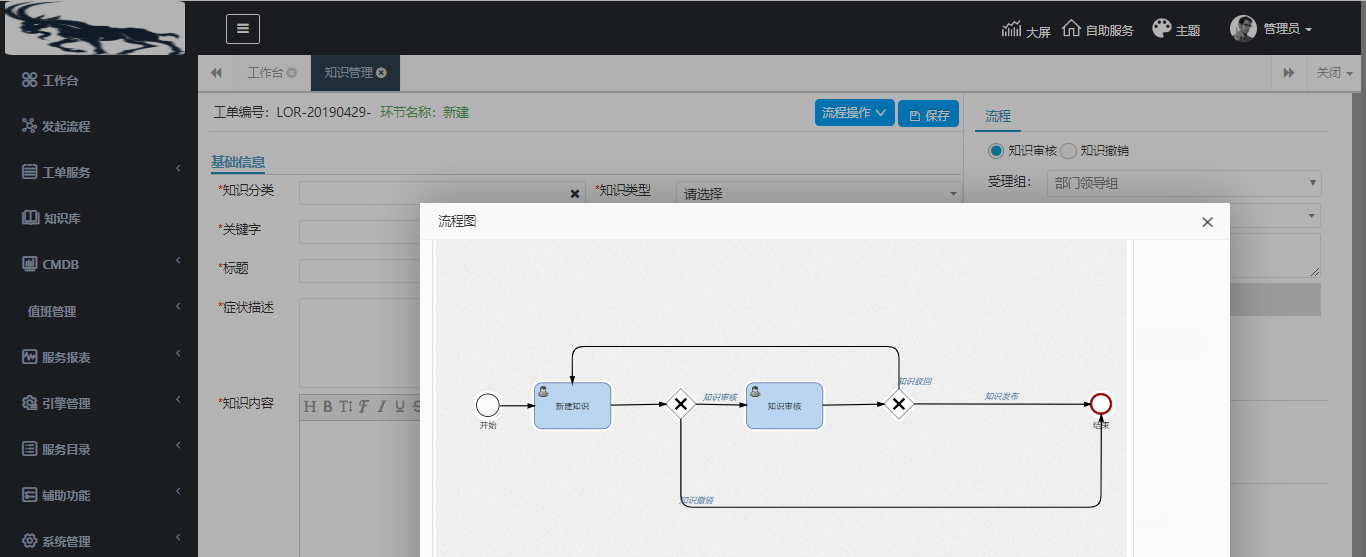Close the 知识管理 tab via x icon

click(x=382, y=73)
